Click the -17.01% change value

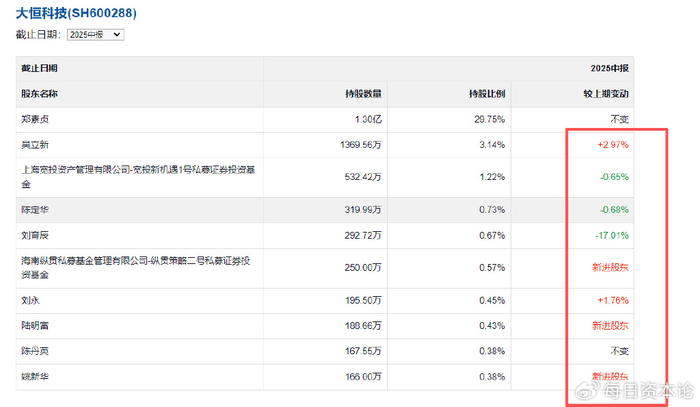pos(611,236)
